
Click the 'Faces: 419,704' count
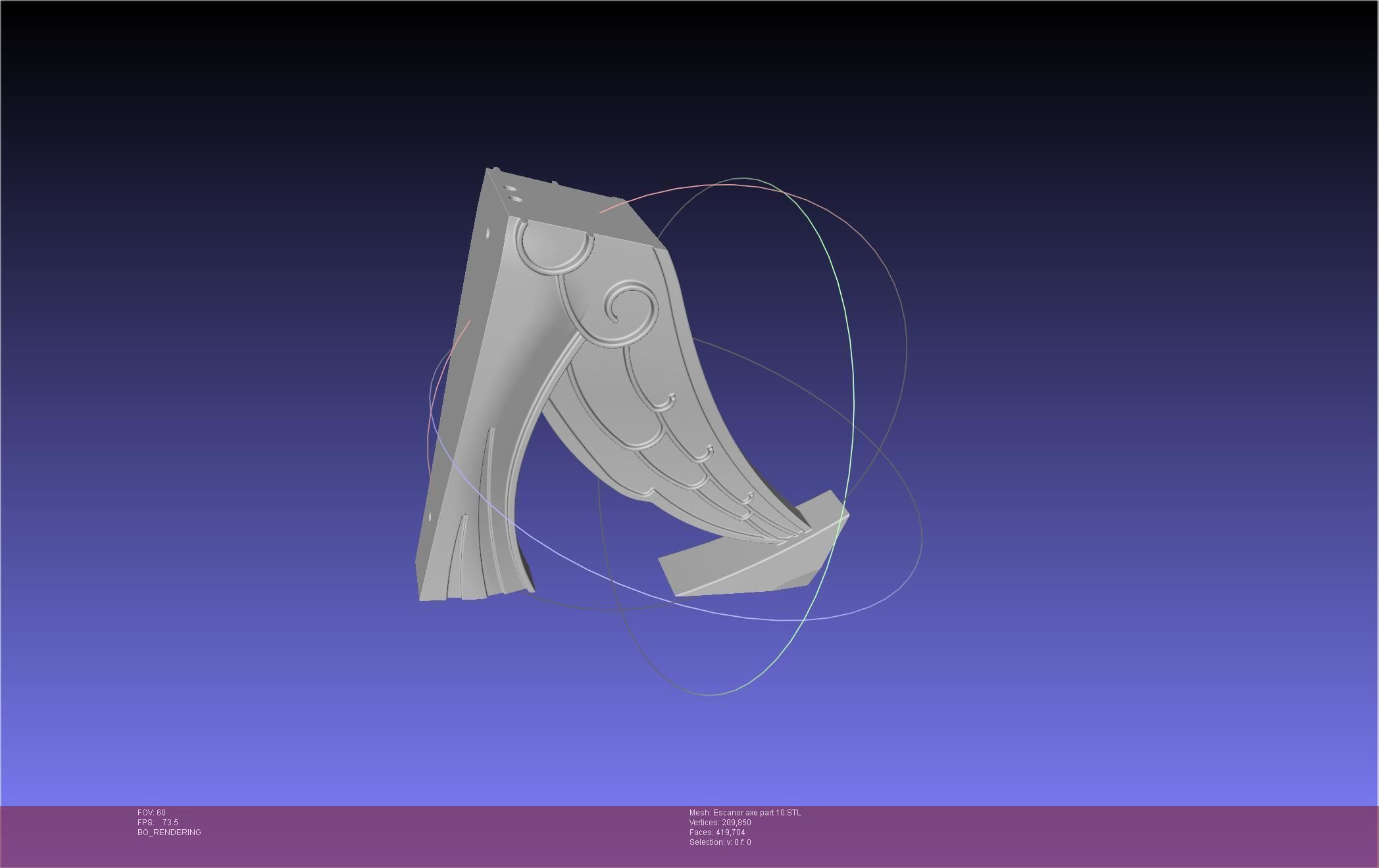tap(717, 832)
